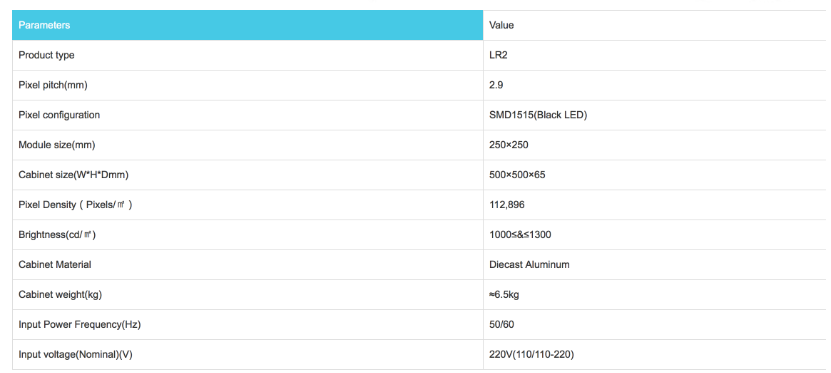Viewport: 831px width, 373px height.
Task: Select the Brightness(cd/㎡) label
Action: pos(57,234)
